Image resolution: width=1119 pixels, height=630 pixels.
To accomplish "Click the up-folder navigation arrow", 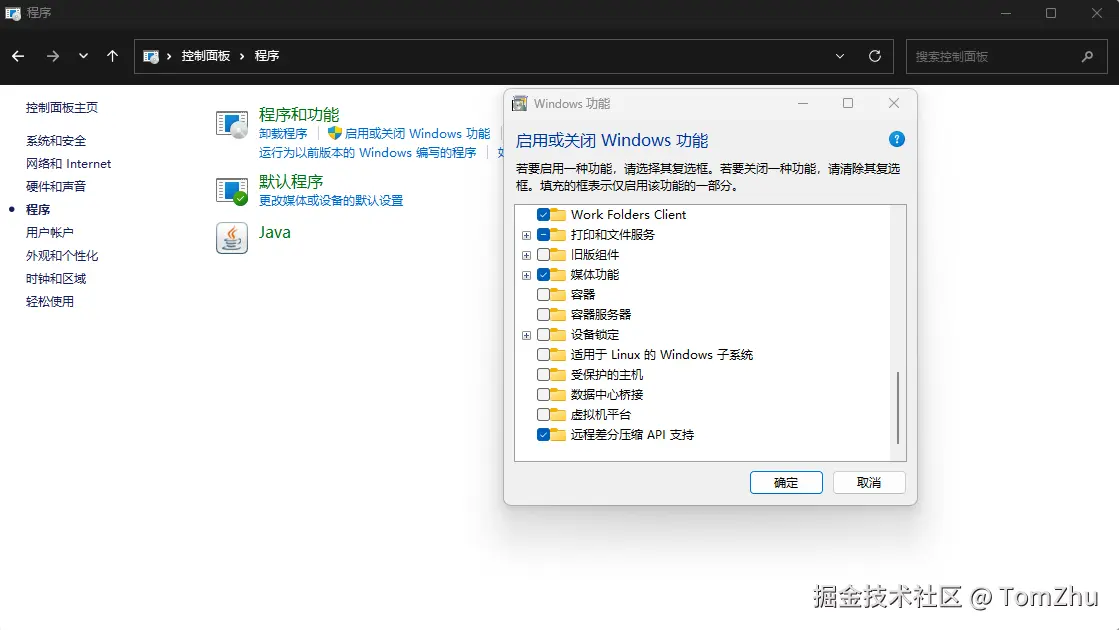I will (x=110, y=56).
